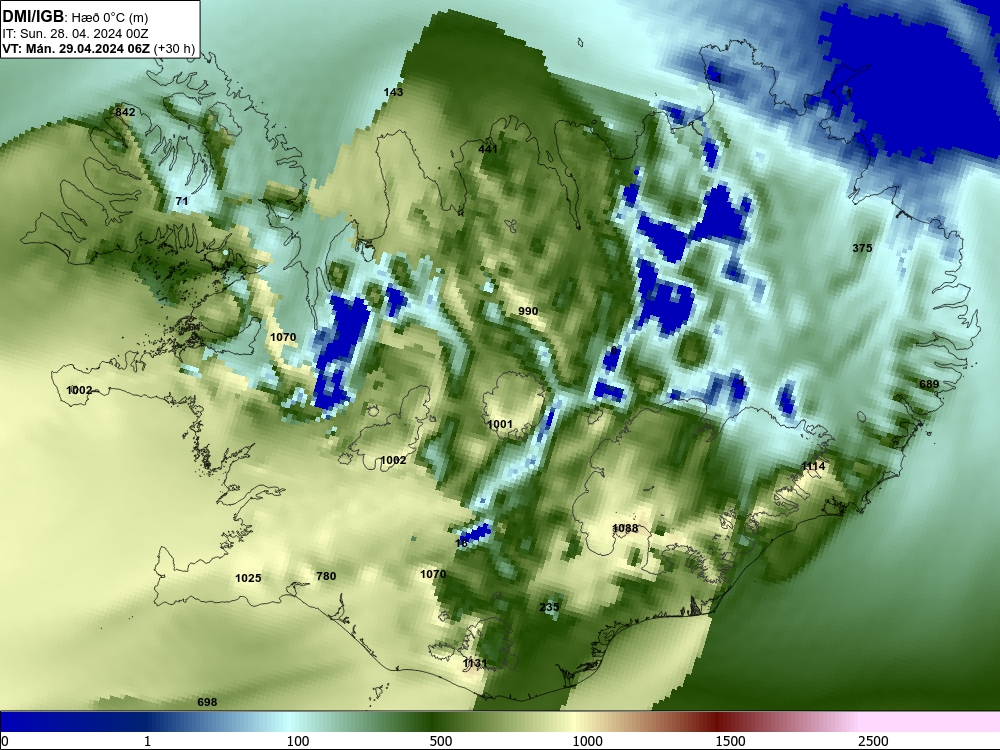Click the 689 value label on the map

pyautogui.click(x=929, y=384)
